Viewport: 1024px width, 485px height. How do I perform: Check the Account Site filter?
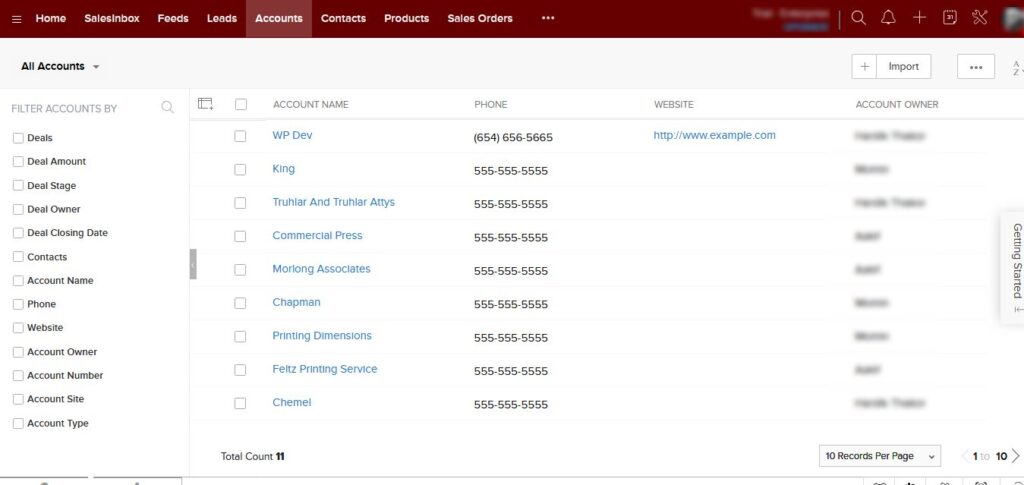(x=18, y=399)
